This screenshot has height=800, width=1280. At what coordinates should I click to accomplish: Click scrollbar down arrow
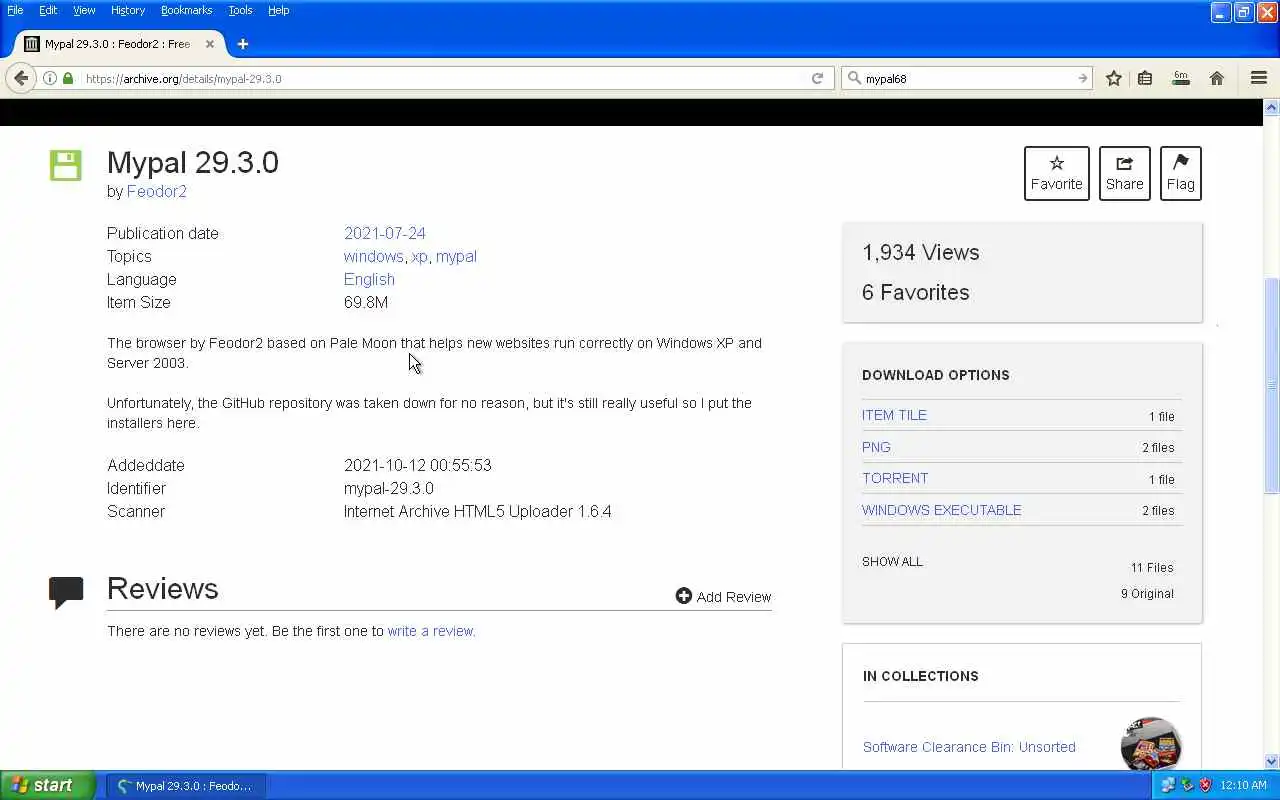[x=1272, y=761]
